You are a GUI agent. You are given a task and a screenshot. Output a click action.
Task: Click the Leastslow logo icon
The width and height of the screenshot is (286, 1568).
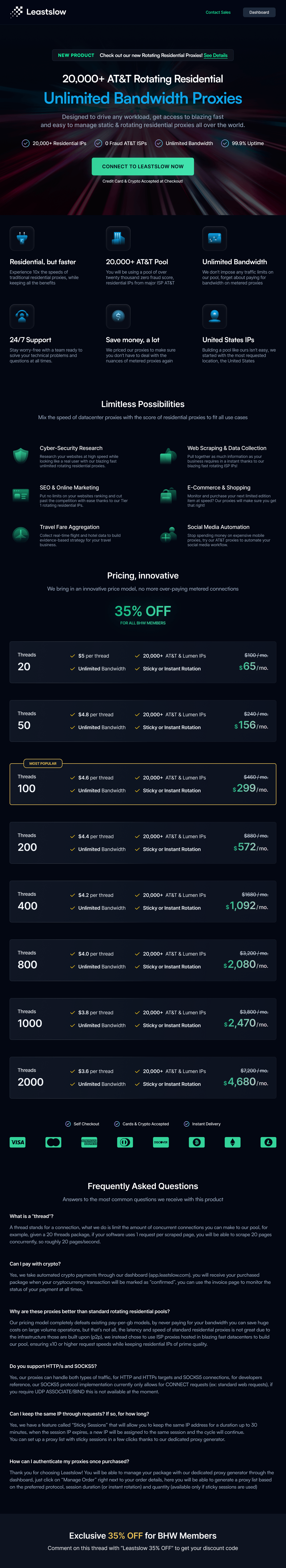17,12
